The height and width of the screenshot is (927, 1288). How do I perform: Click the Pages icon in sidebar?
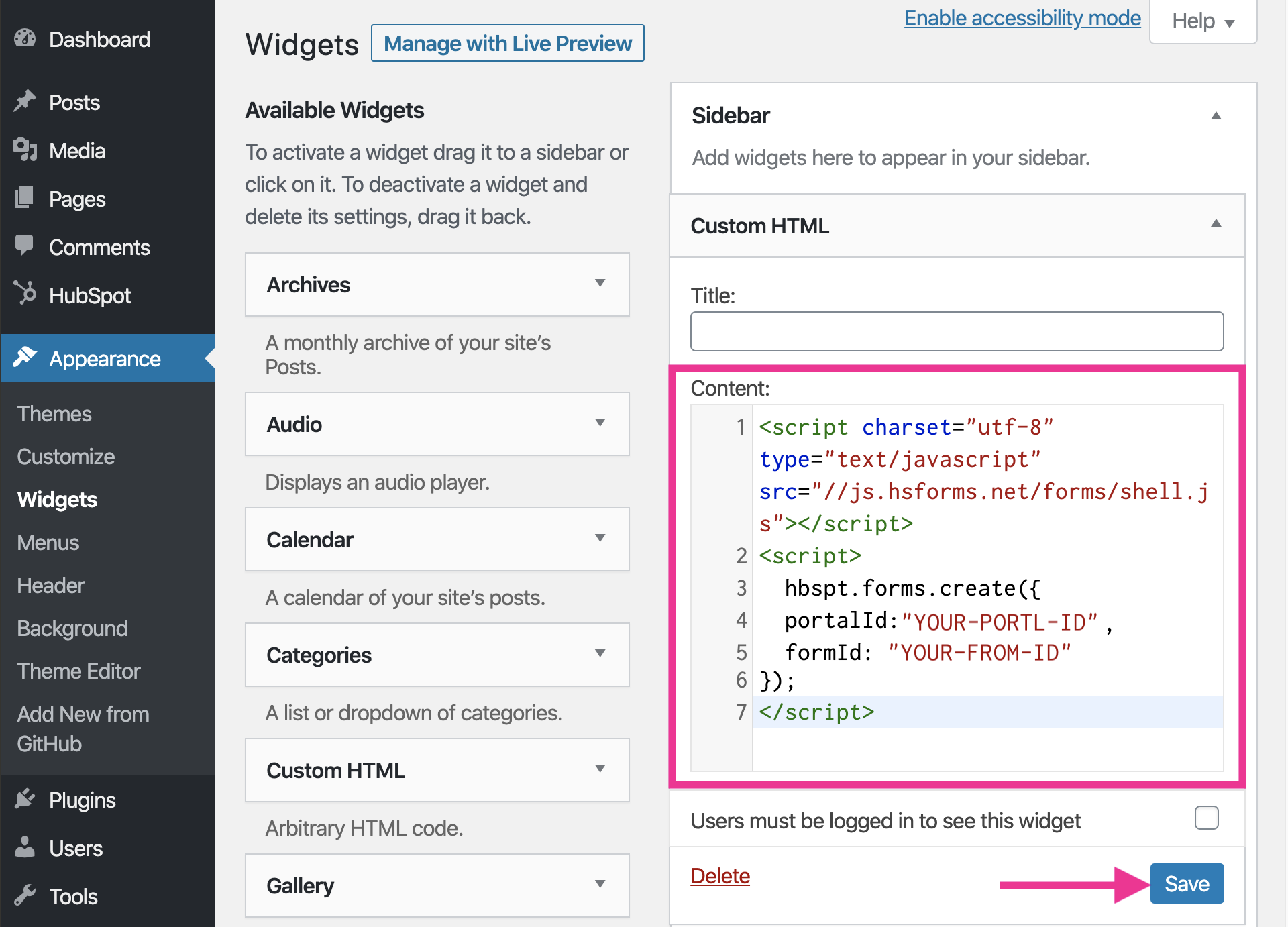click(x=25, y=197)
